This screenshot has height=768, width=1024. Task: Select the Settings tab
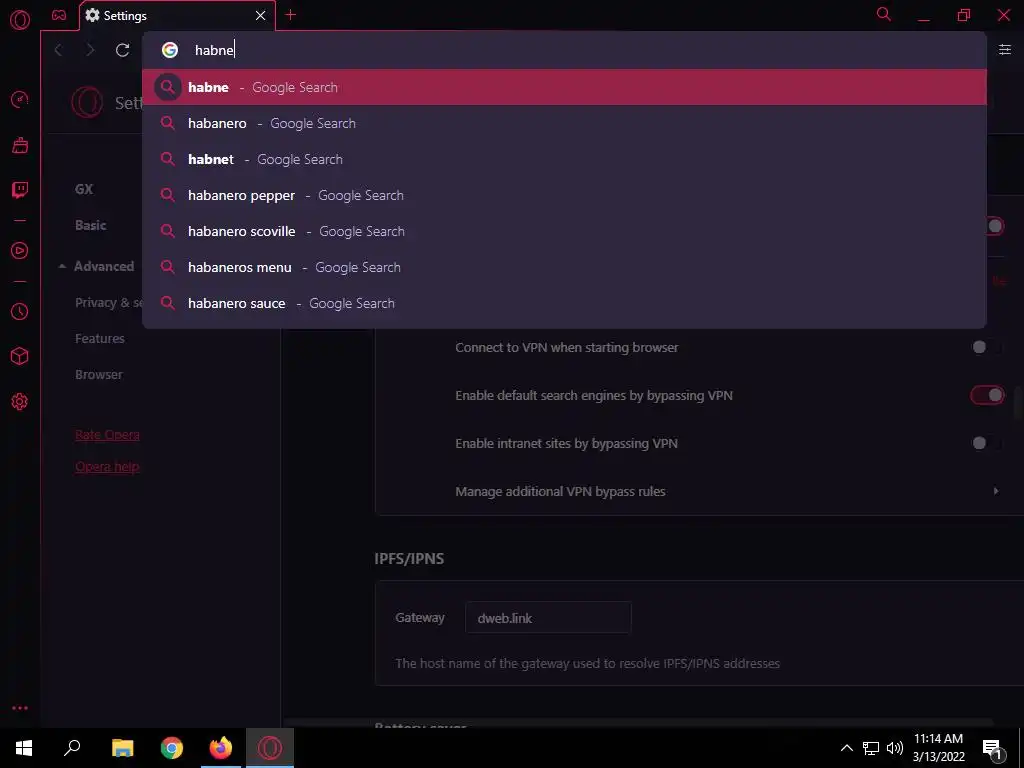tap(177, 16)
